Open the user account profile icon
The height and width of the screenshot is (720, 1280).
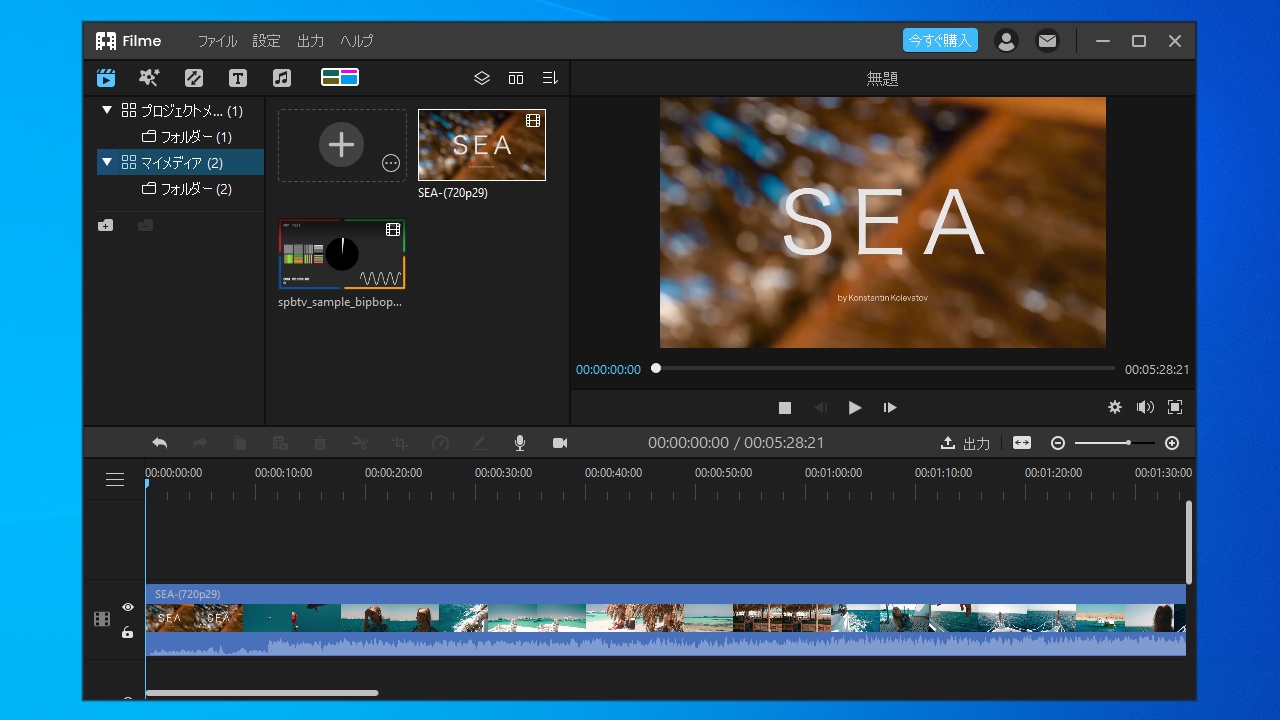(x=1006, y=41)
